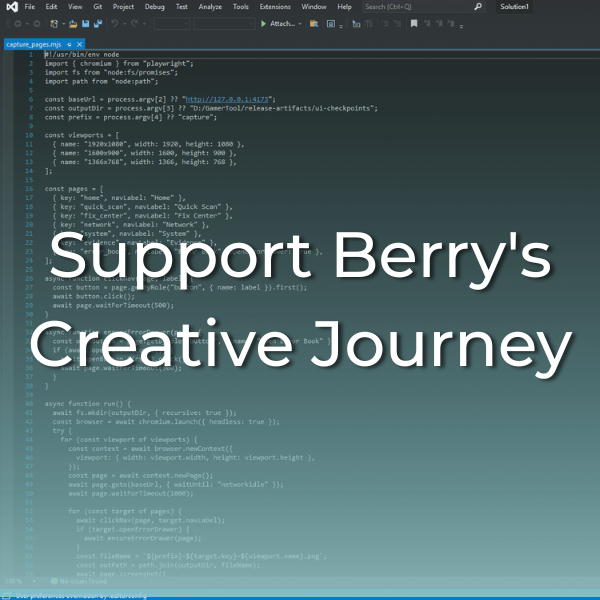
Task: Open the solution configurations combo box
Action: pyautogui.click(x=172, y=24)
